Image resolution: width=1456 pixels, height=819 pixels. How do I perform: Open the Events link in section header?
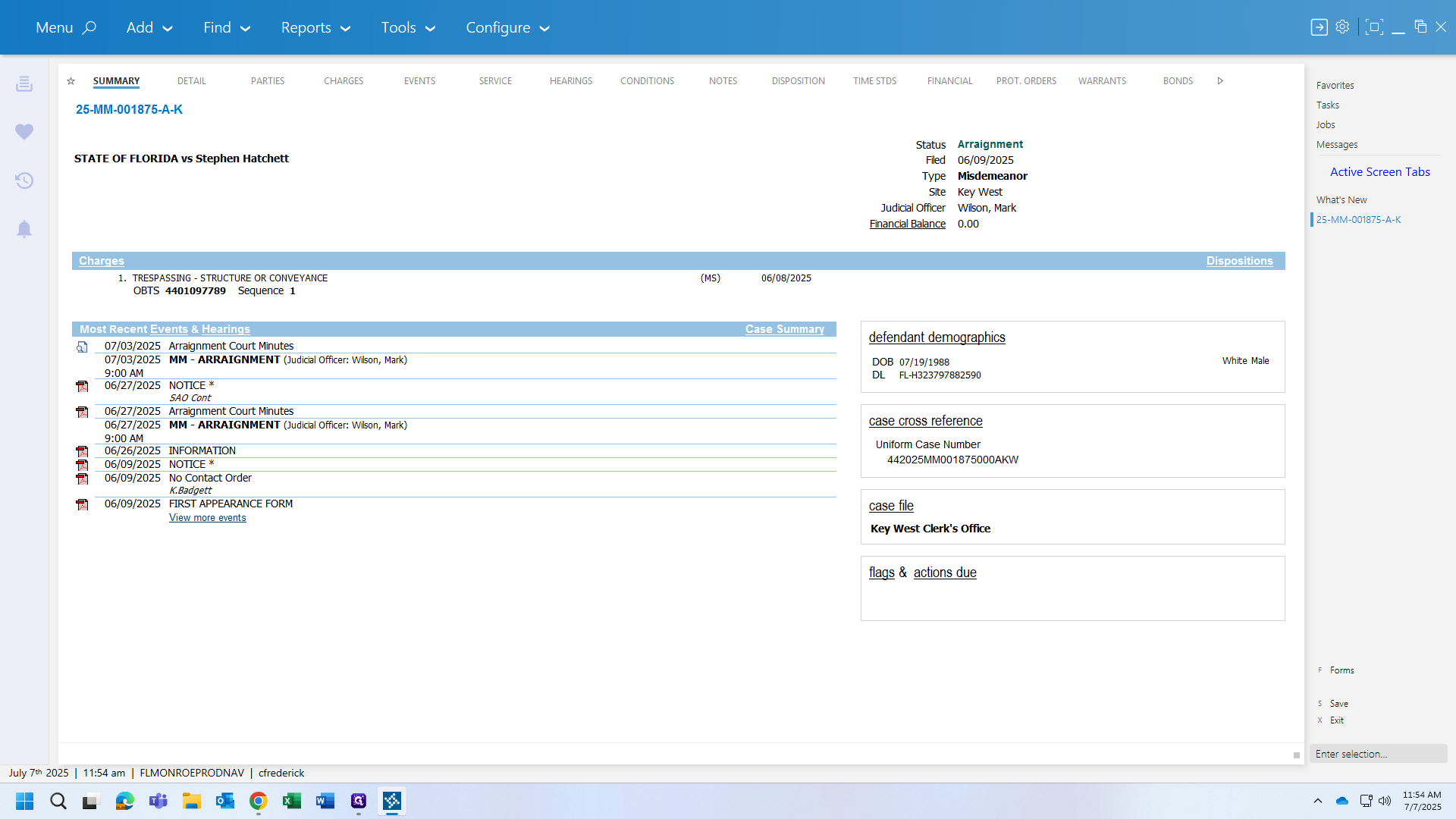168,329
